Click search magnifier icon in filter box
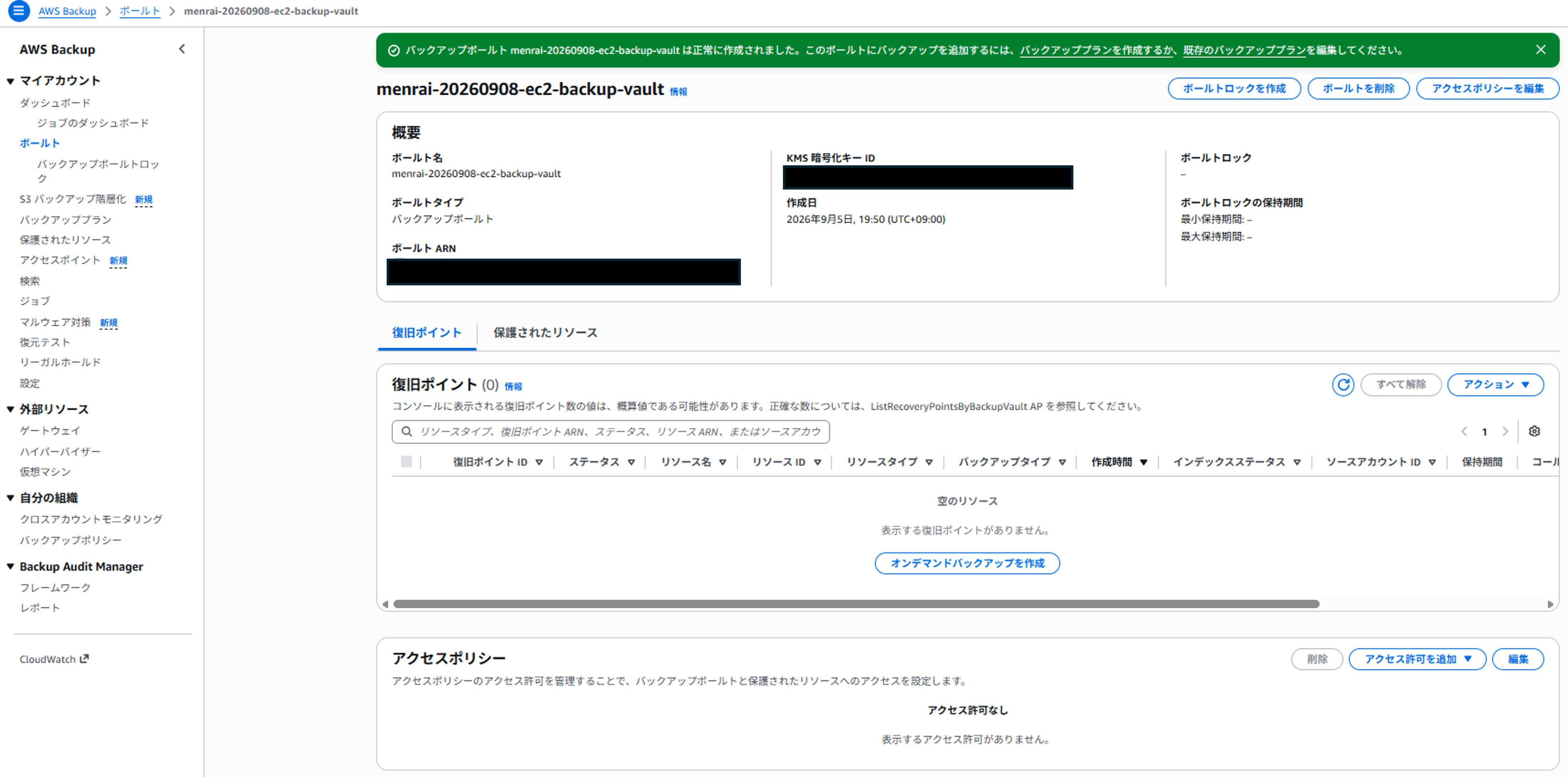Image resolution: width=1568 pixels, height=777 pixels. tap(407, 431)
